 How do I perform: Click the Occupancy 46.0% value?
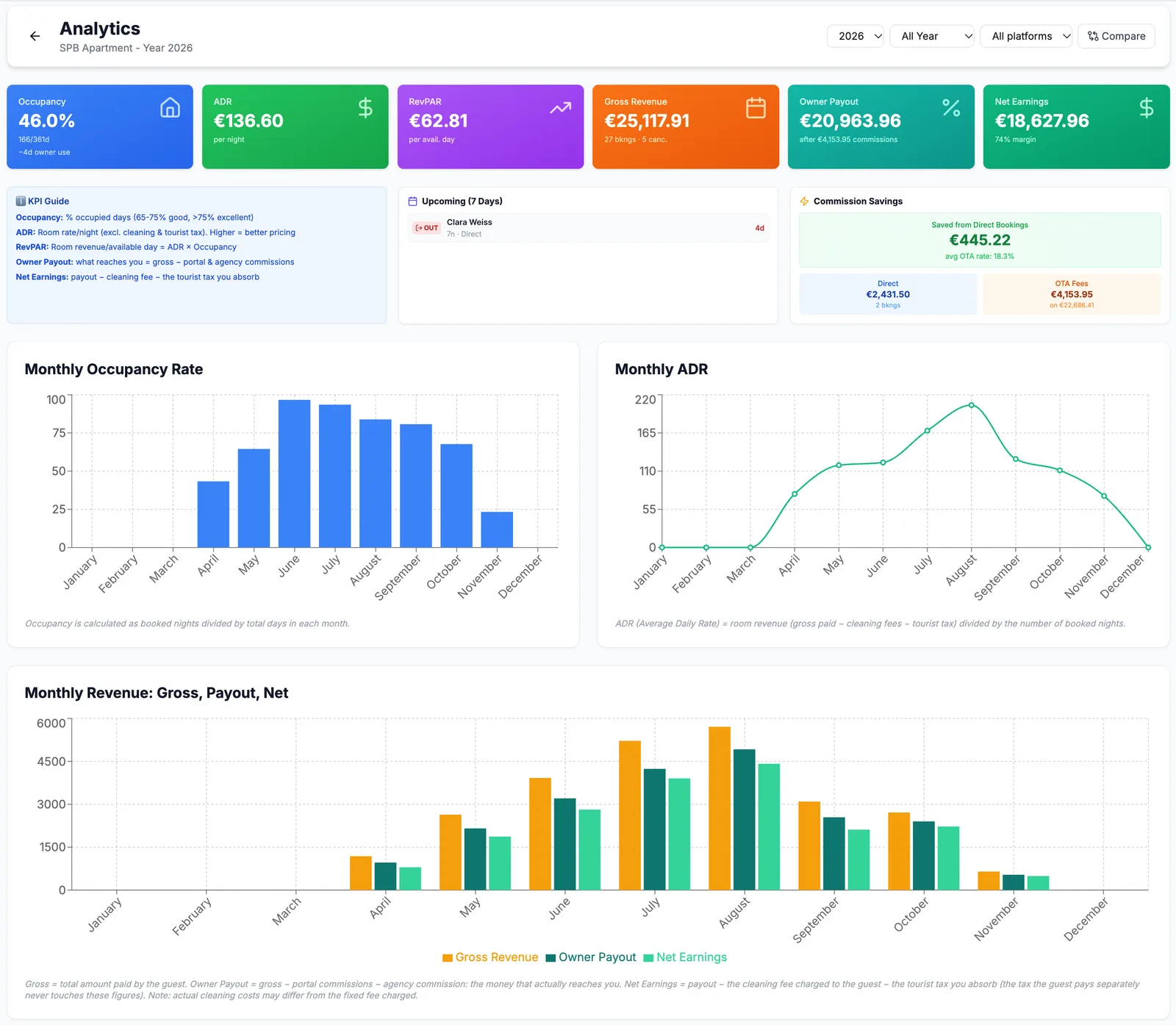click(x=46, y=121)
